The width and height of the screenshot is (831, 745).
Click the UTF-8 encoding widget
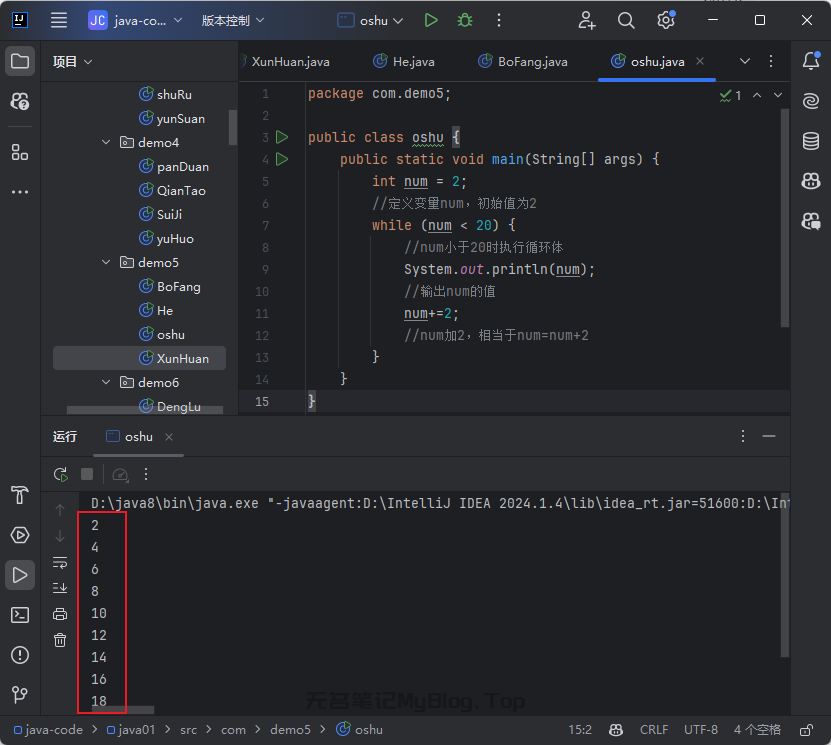pos(701,730)
